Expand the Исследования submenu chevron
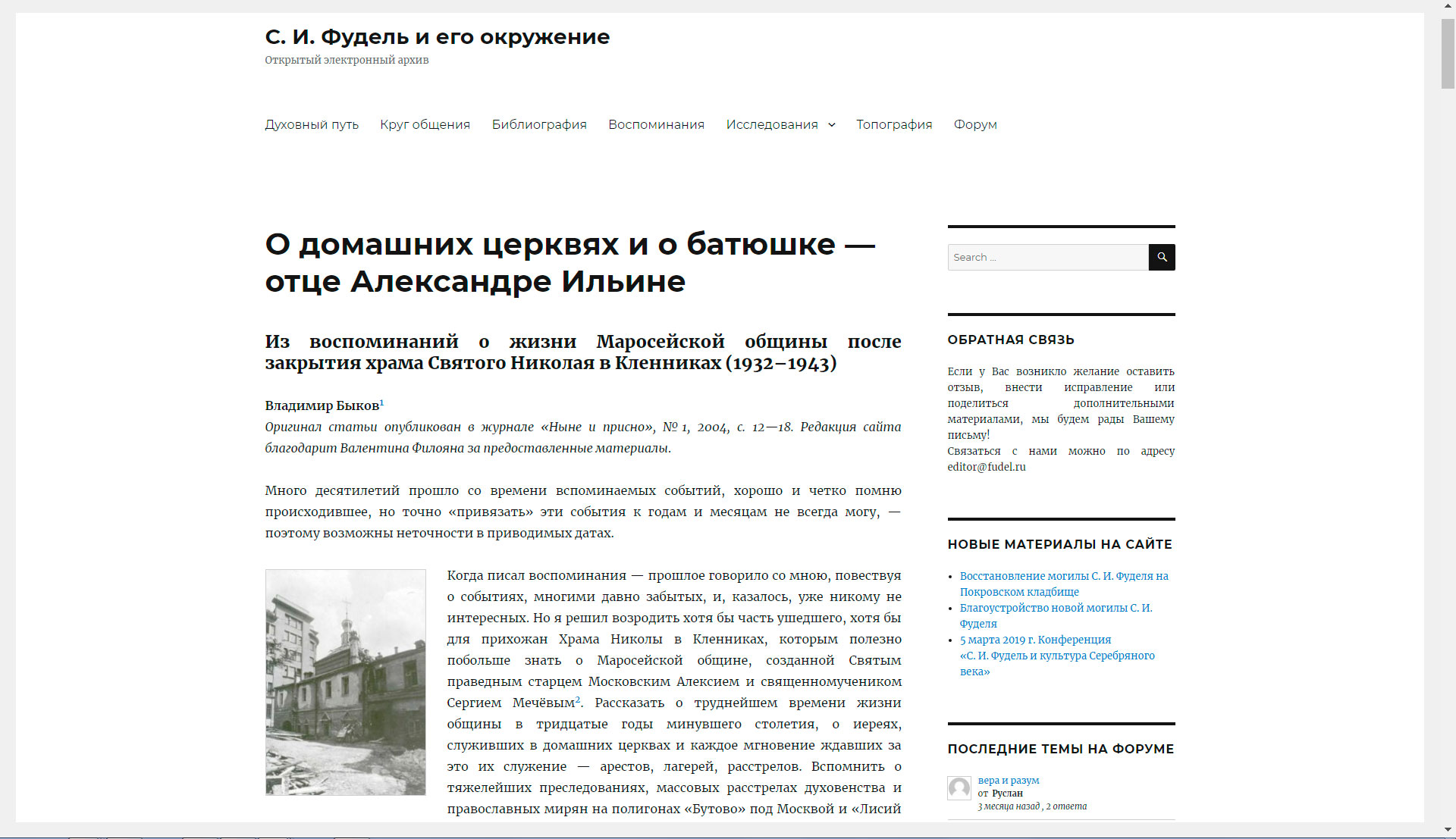 [x=832, y=125]
